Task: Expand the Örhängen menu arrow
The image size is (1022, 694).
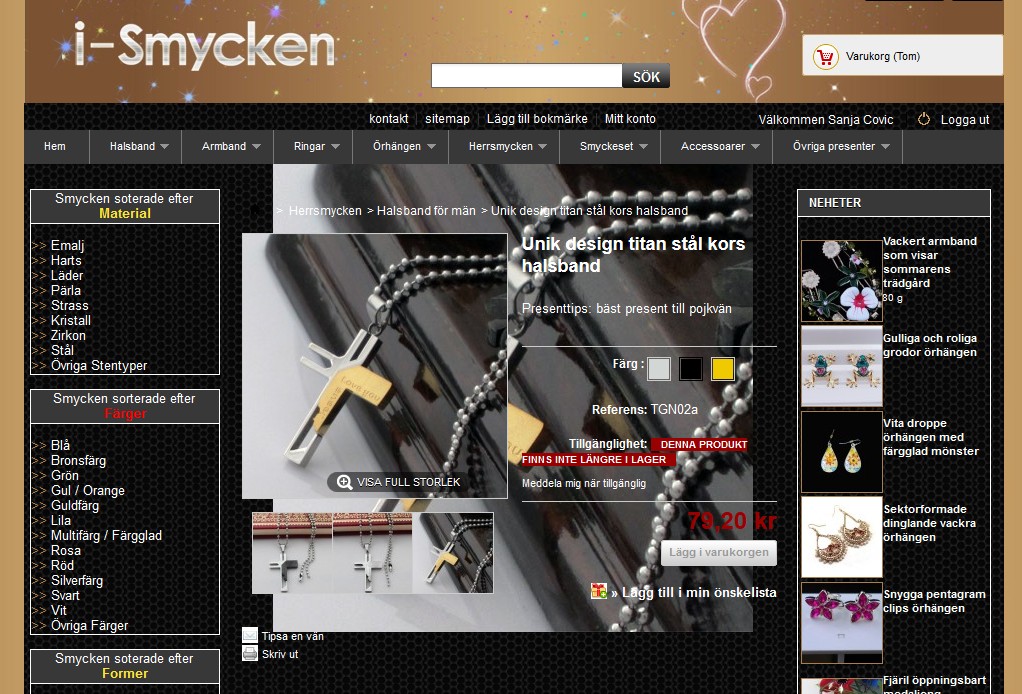Action: (x=431, y=147)
